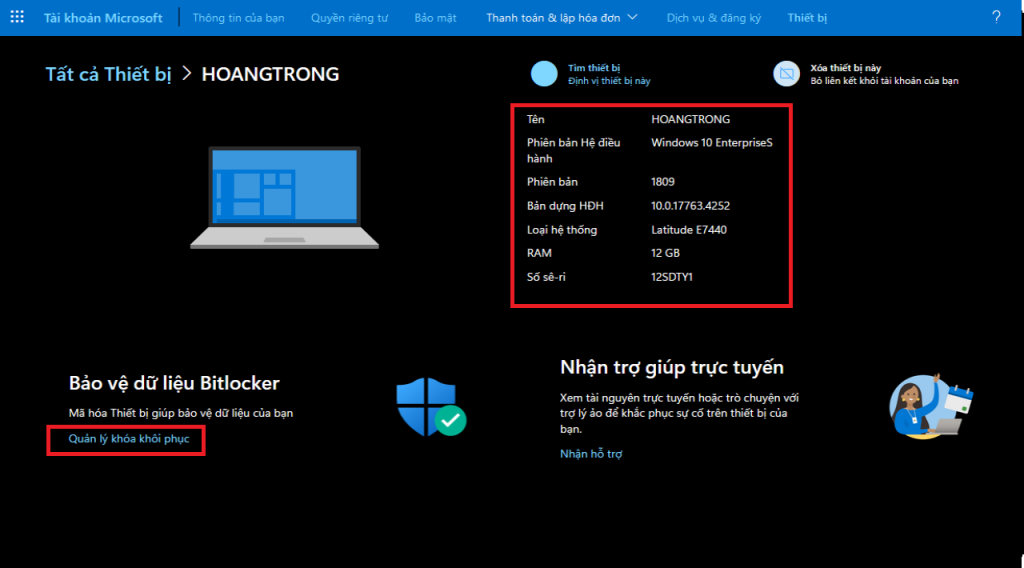Go to Quyền riêng tư menu item

pos(349,18)
